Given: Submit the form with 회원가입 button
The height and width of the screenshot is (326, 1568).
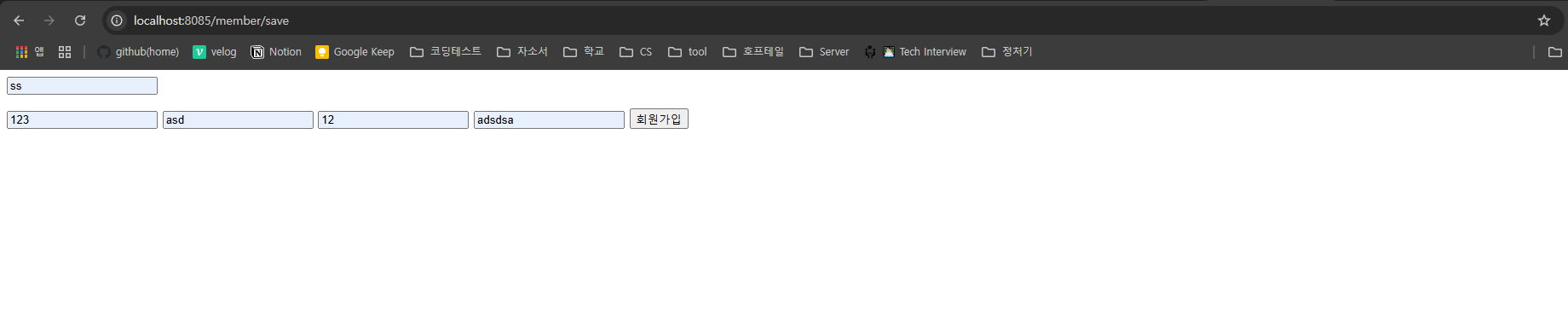Looking at the screenshot, I should coord(659,119).
